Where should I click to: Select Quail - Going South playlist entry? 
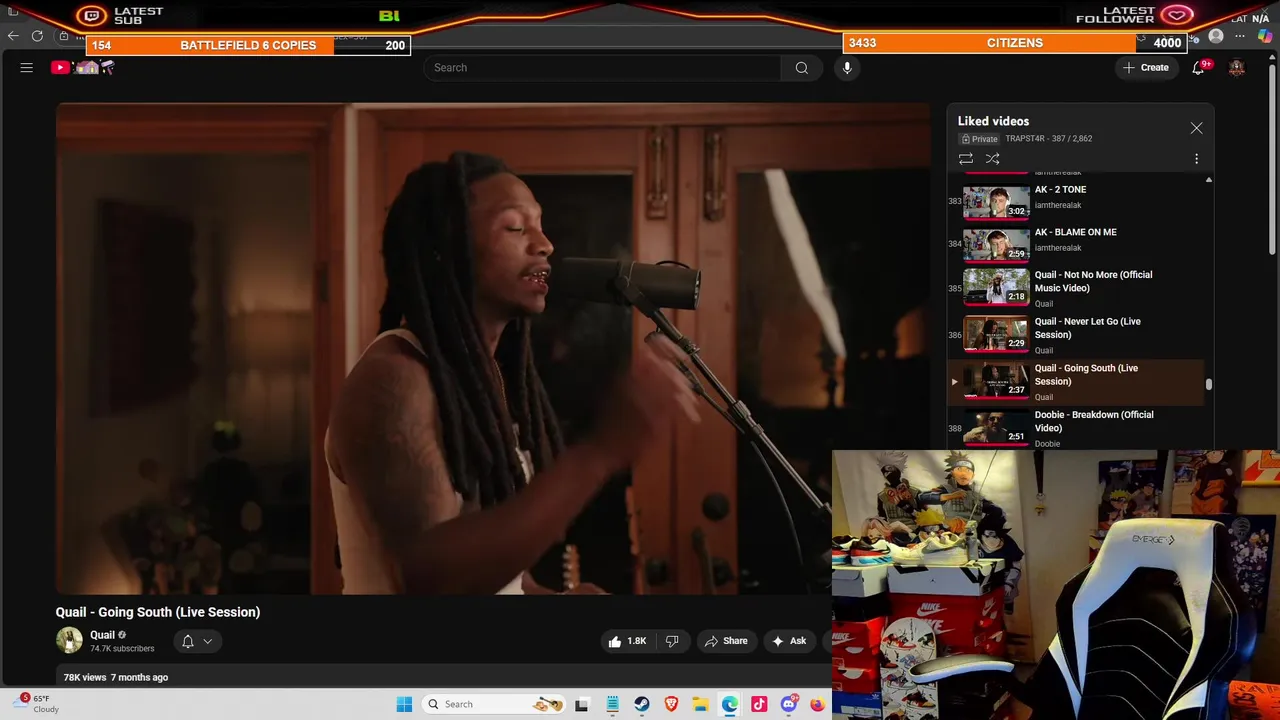[x=1075, y=382]
